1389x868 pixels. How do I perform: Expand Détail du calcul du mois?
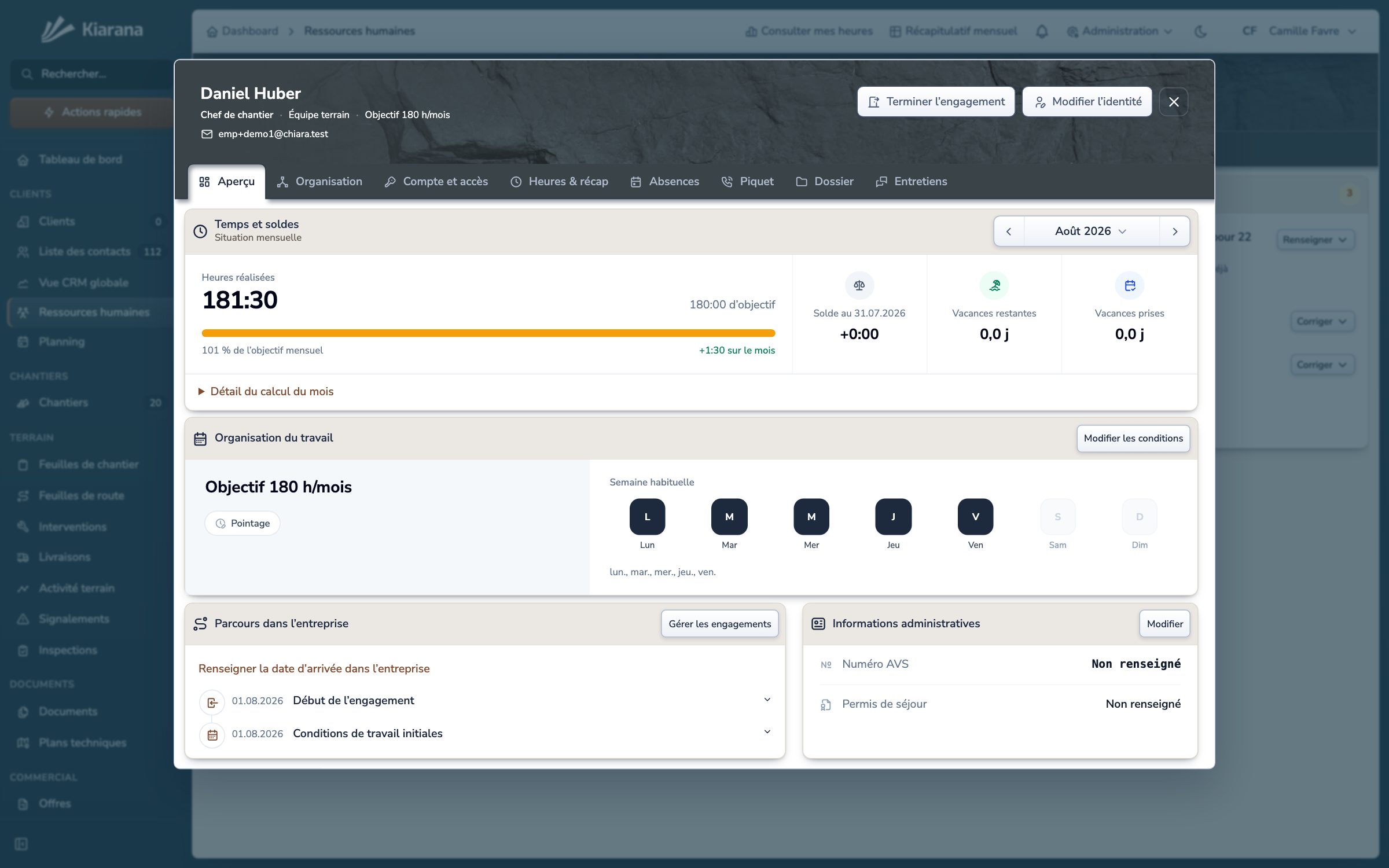click(266, 392)
